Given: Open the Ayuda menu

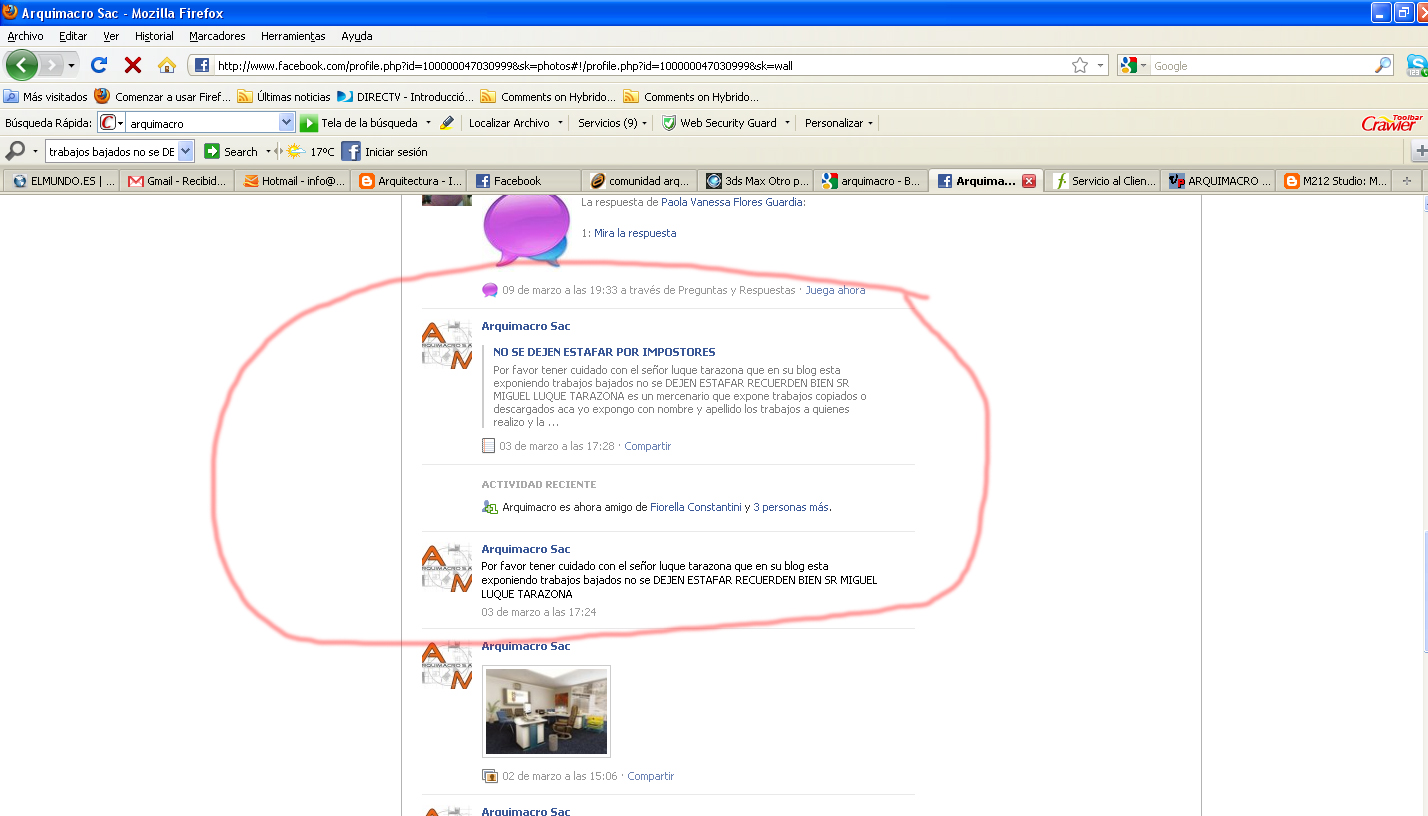Looking at the screenshot, I should pos(357,36).
